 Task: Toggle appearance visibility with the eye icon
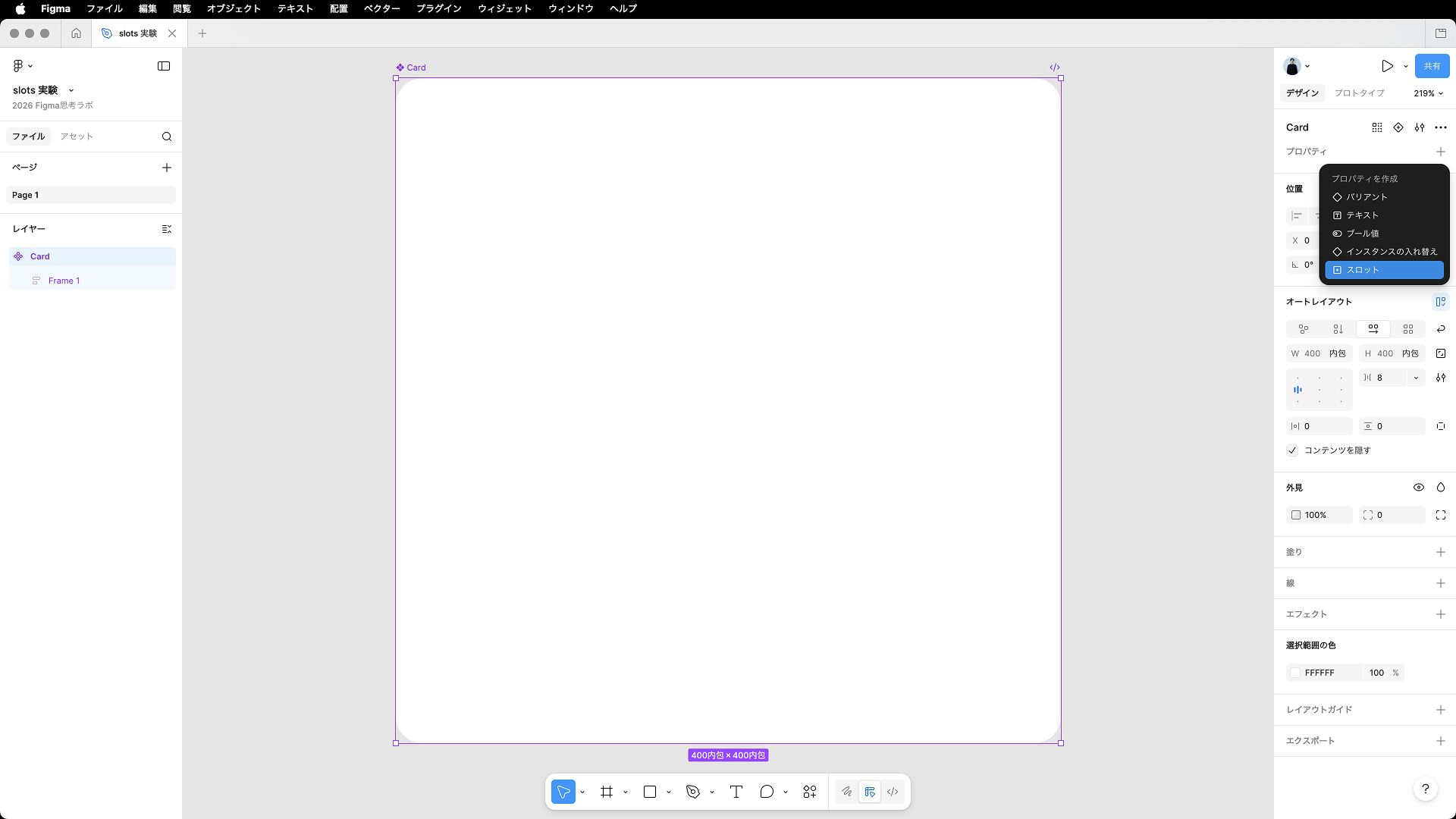1419,488
